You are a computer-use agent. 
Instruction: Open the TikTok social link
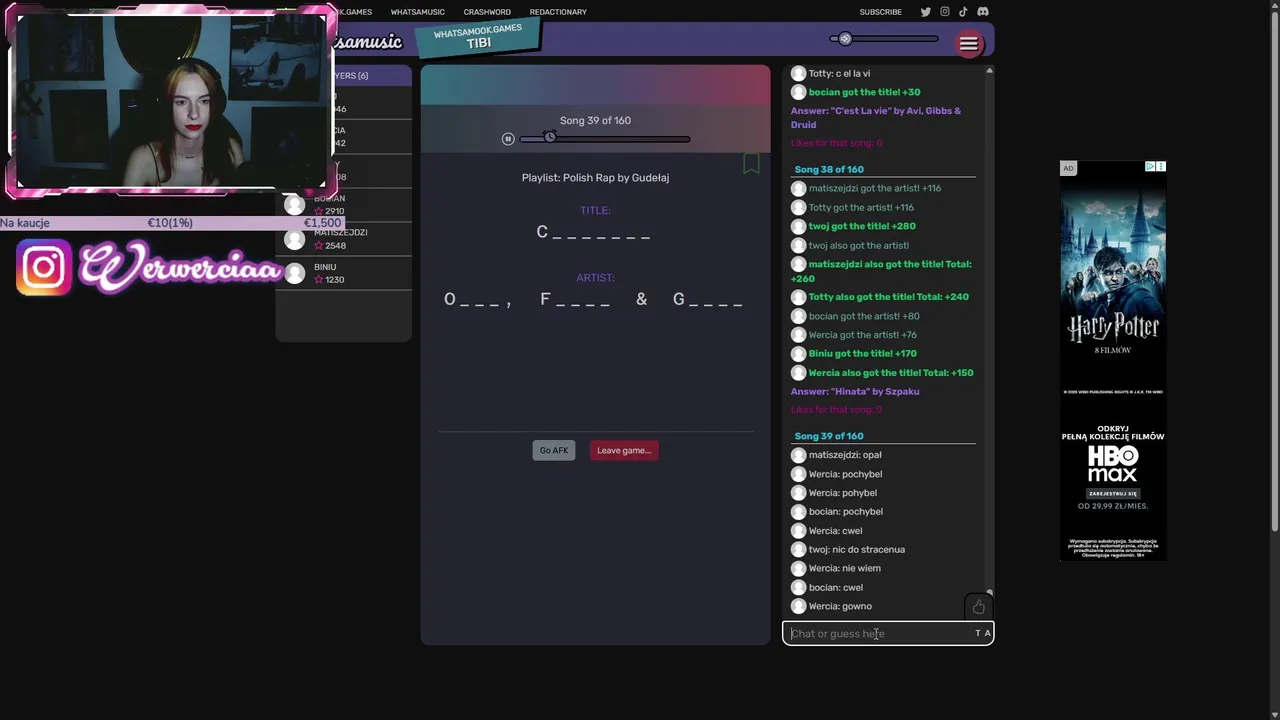tap(963, 12)
